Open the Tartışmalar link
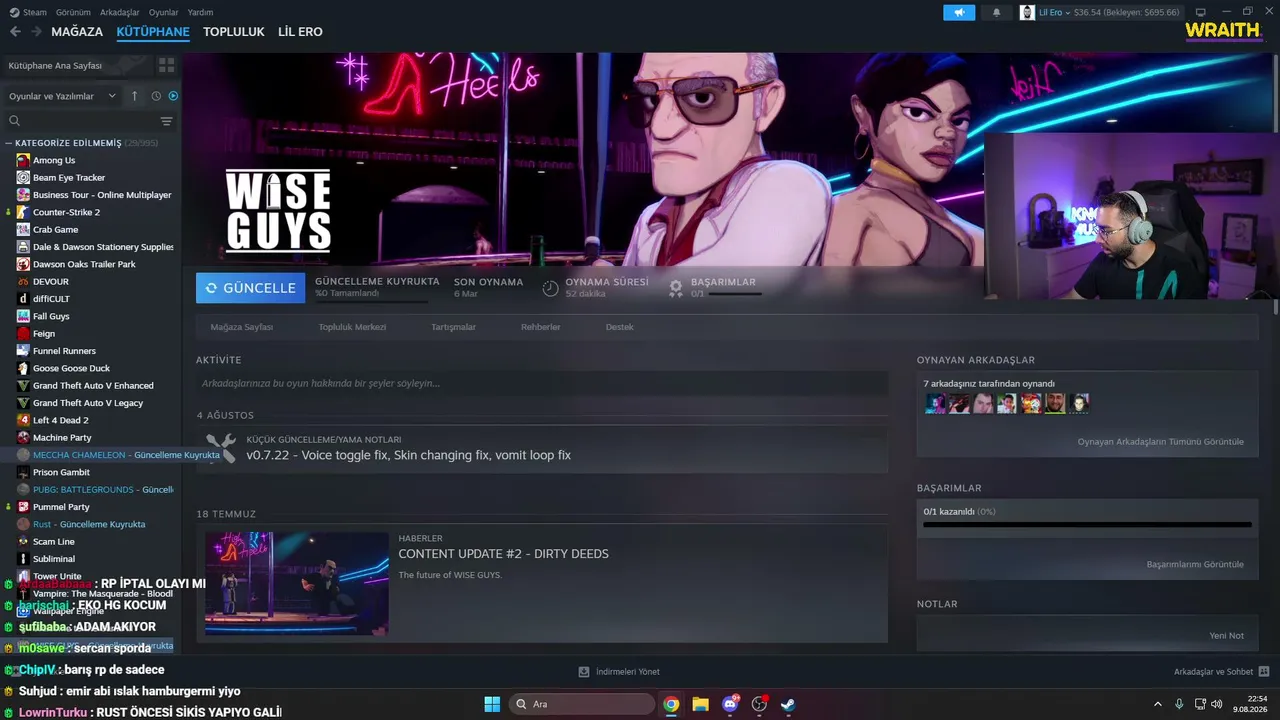This screenshot has height=720, width=1280. (453, 327)
